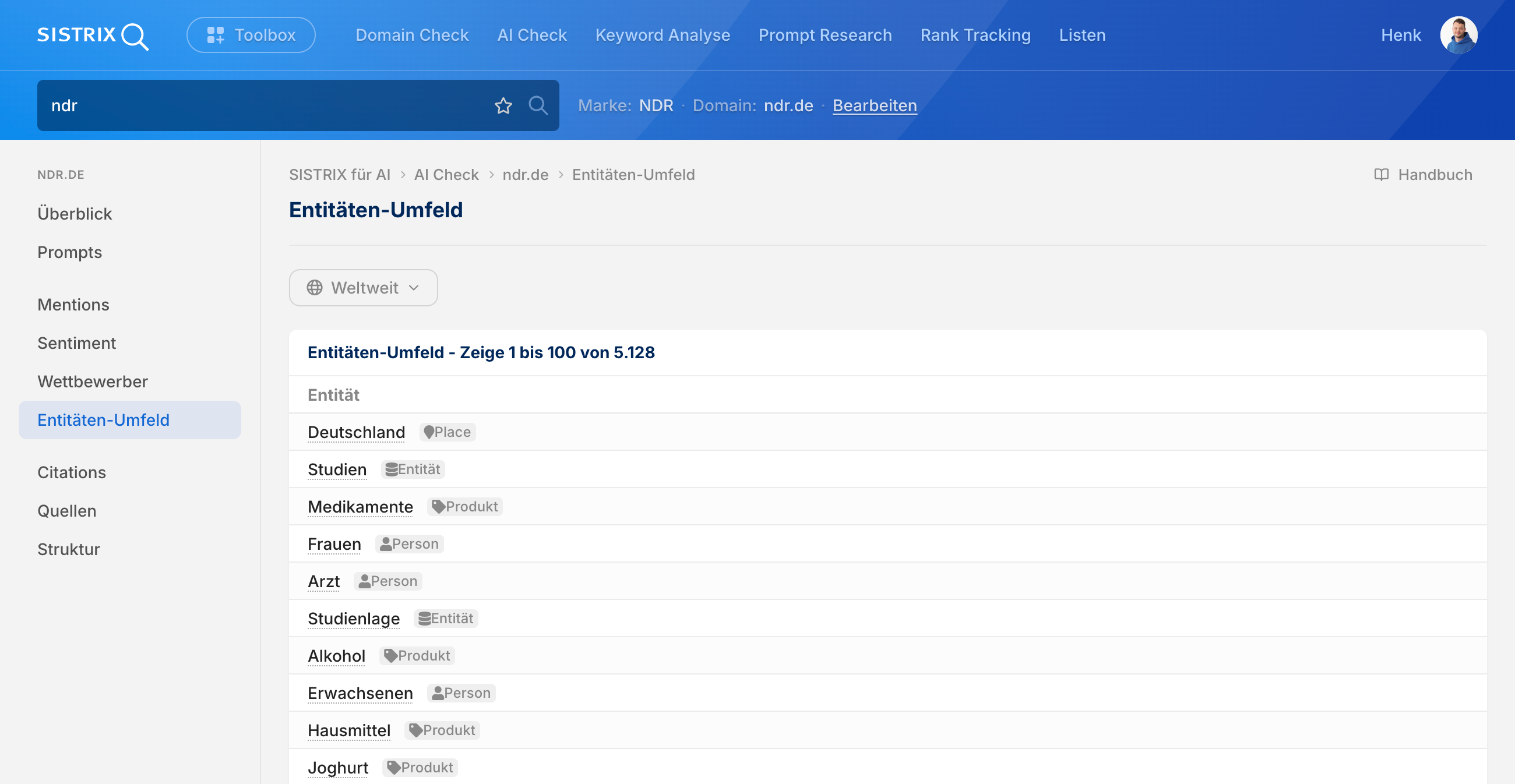Open the Studien entity
This screenshot has height=784, width=1515.
click(337, 469)
